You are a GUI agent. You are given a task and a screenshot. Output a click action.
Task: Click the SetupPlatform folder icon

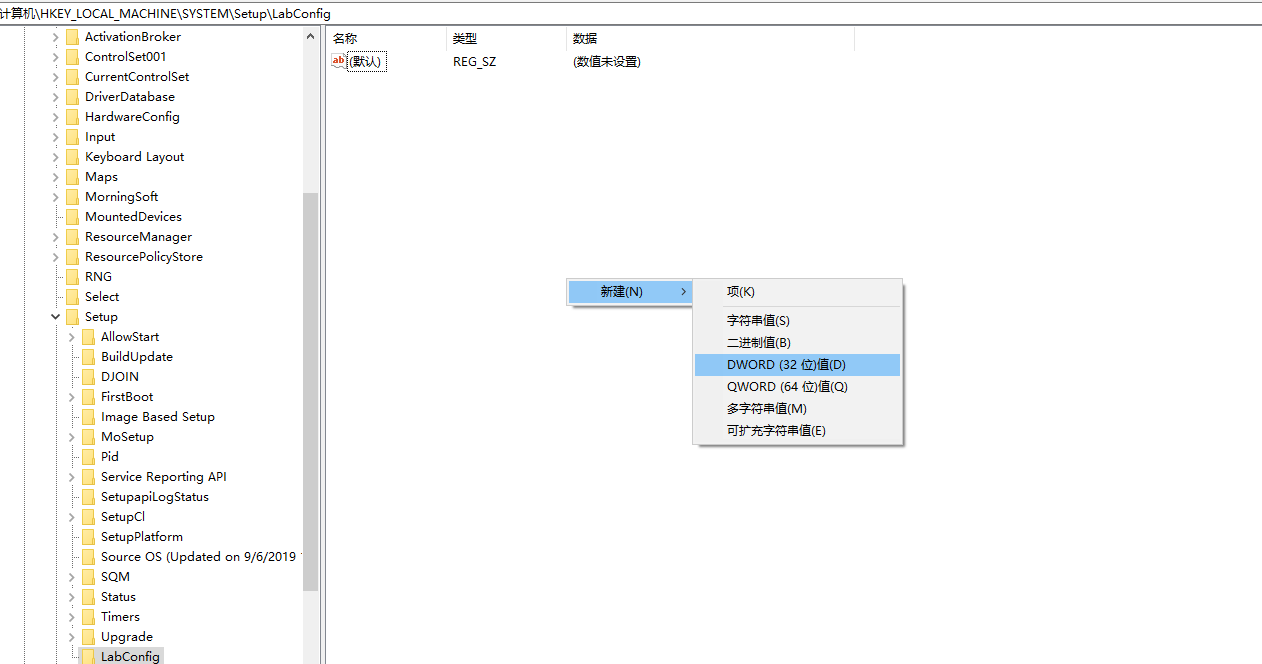[x=88, y=537]
